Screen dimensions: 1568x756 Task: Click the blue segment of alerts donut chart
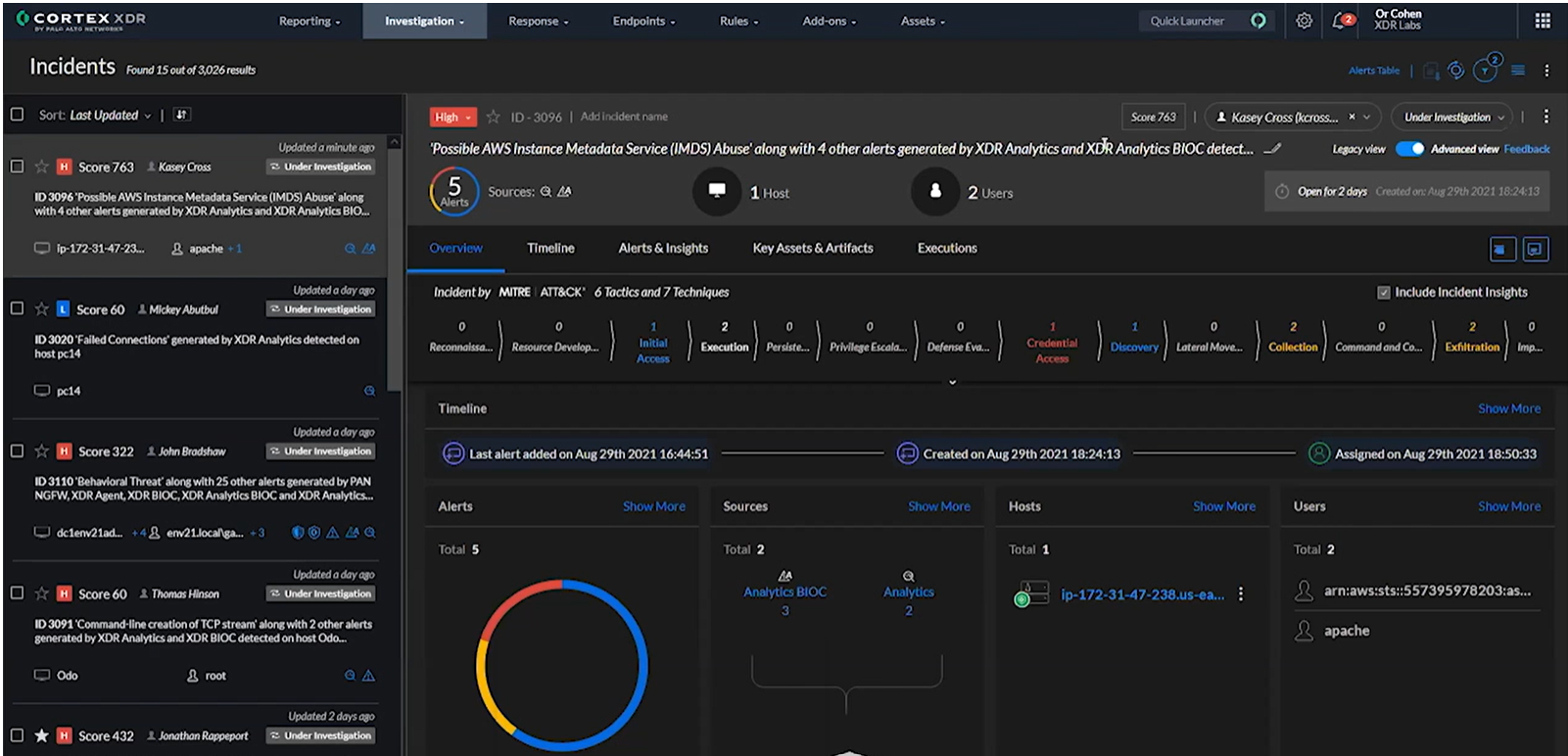[641, 666]
